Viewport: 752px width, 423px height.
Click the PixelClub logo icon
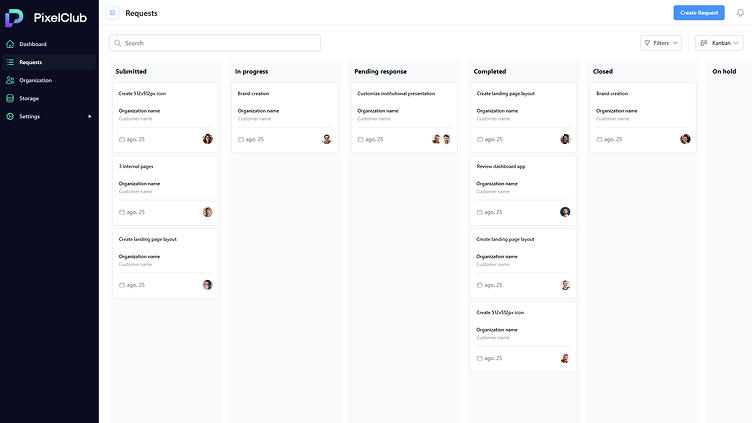coord(14,16)
